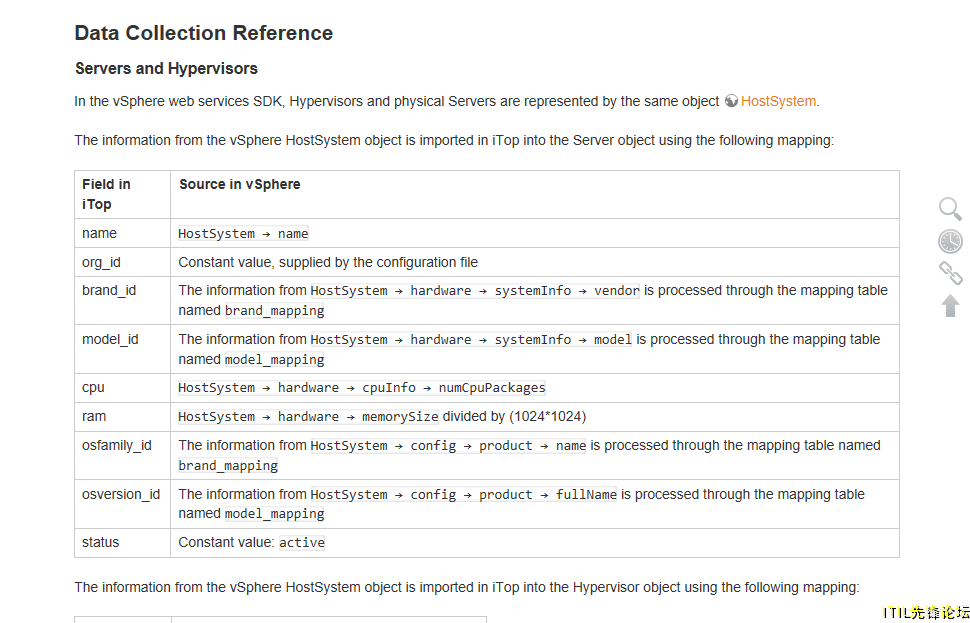This screenshot has height=623, width=970.
Task: Click the 'active' constant value code
Action: pos(302,543)
